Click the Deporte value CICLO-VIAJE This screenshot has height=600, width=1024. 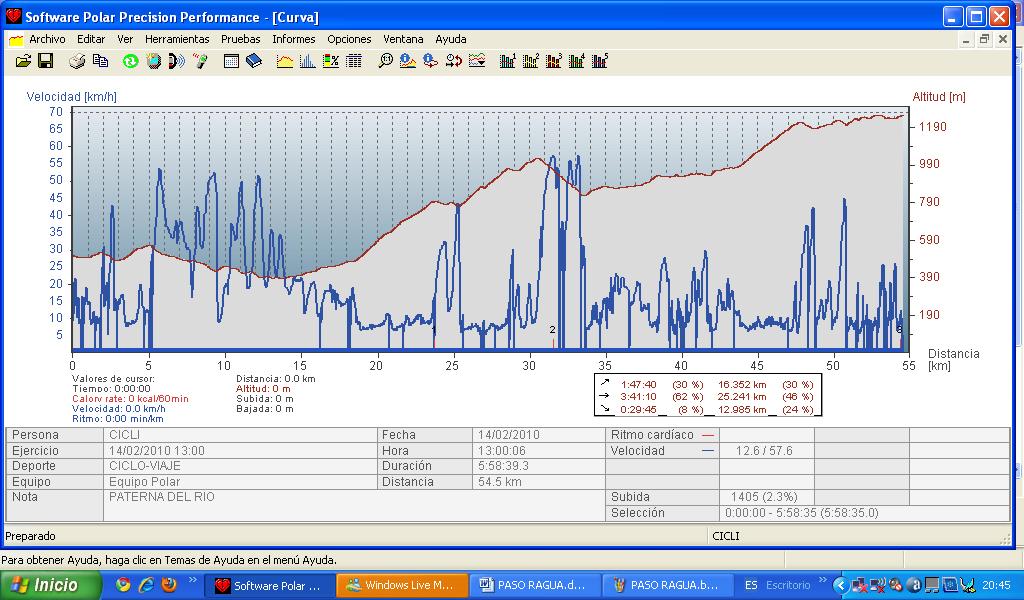[144, 466]
